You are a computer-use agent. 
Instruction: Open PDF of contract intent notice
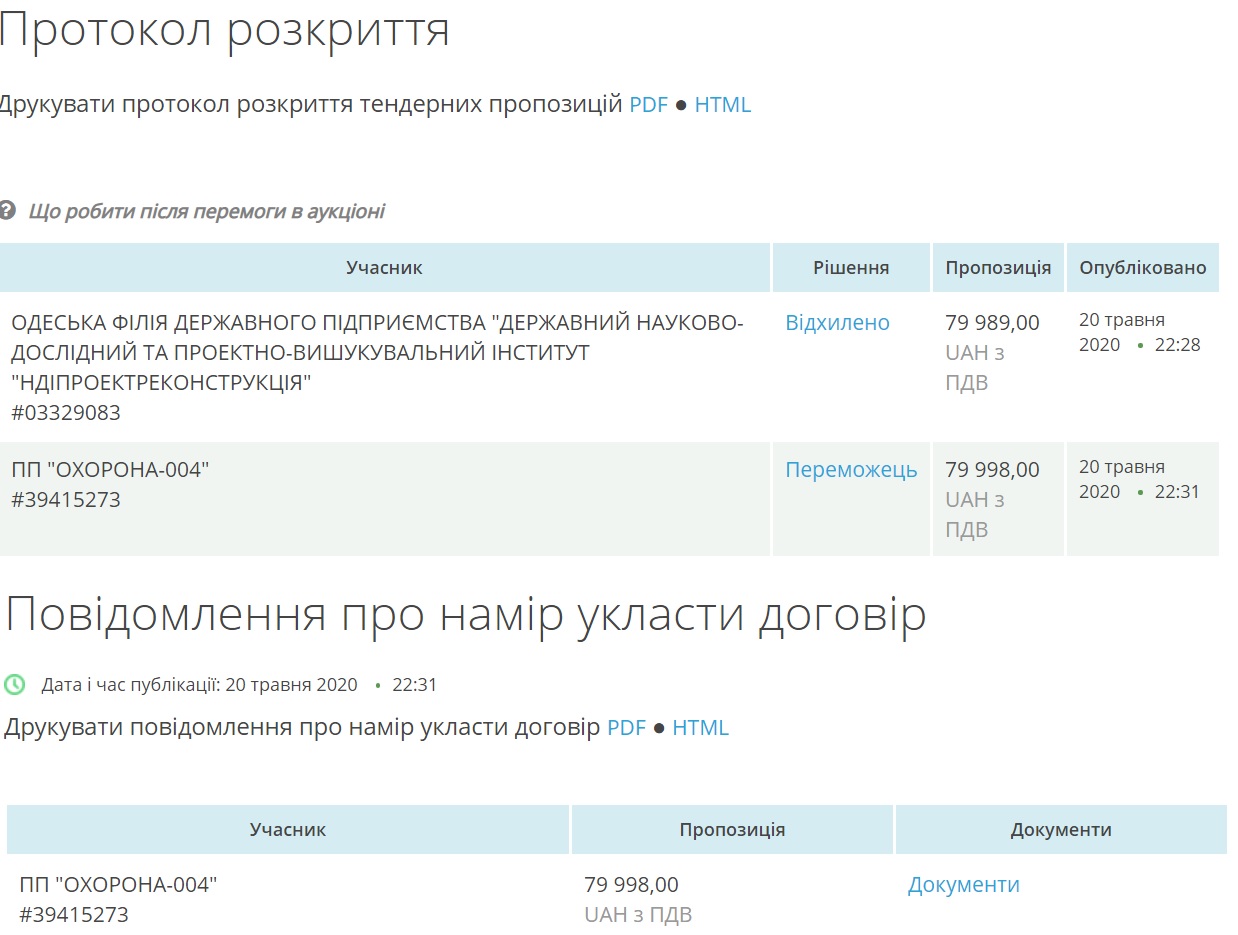[626, 728]
